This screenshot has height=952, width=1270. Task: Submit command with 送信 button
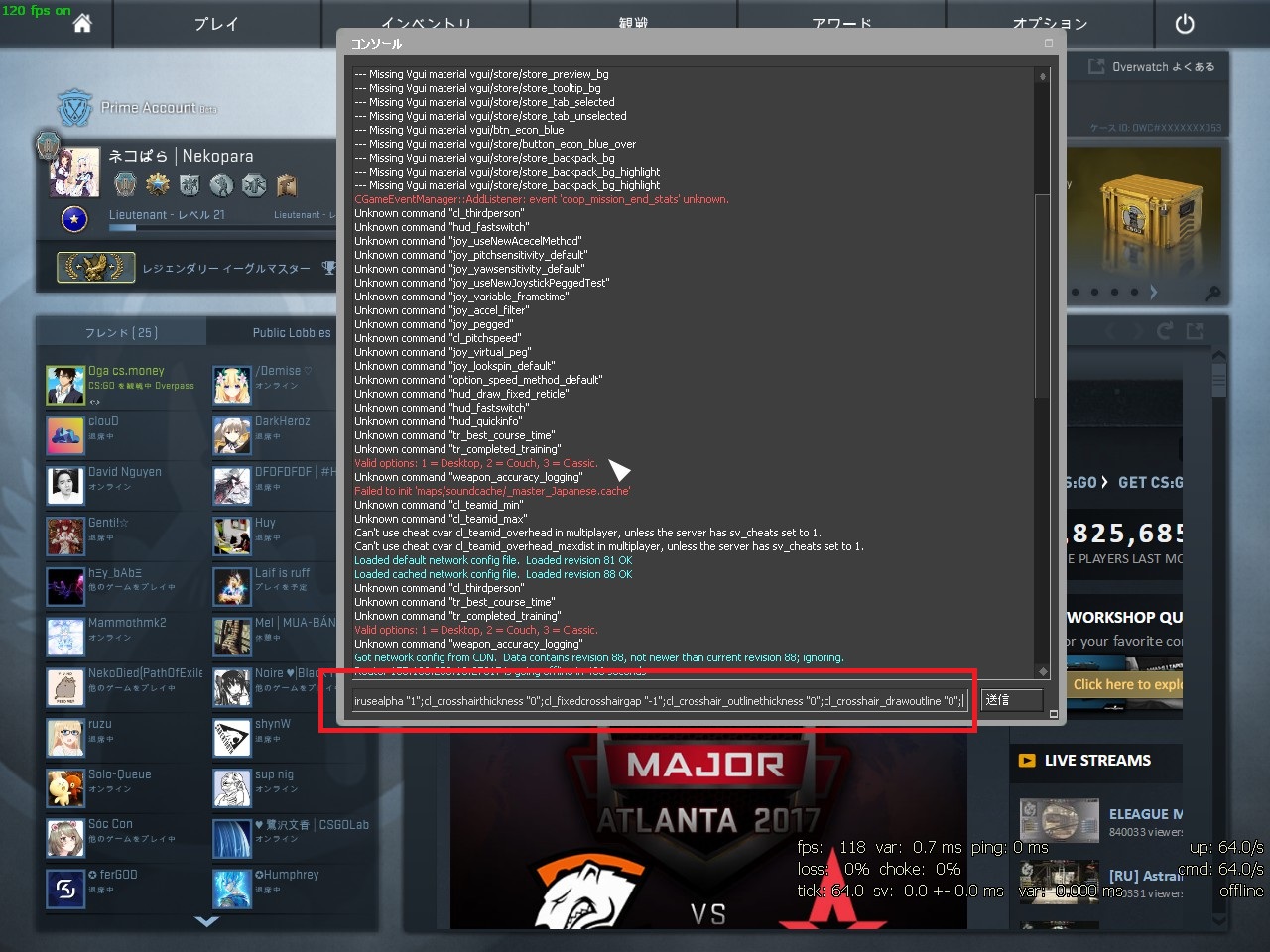(x=1011, y=700)
